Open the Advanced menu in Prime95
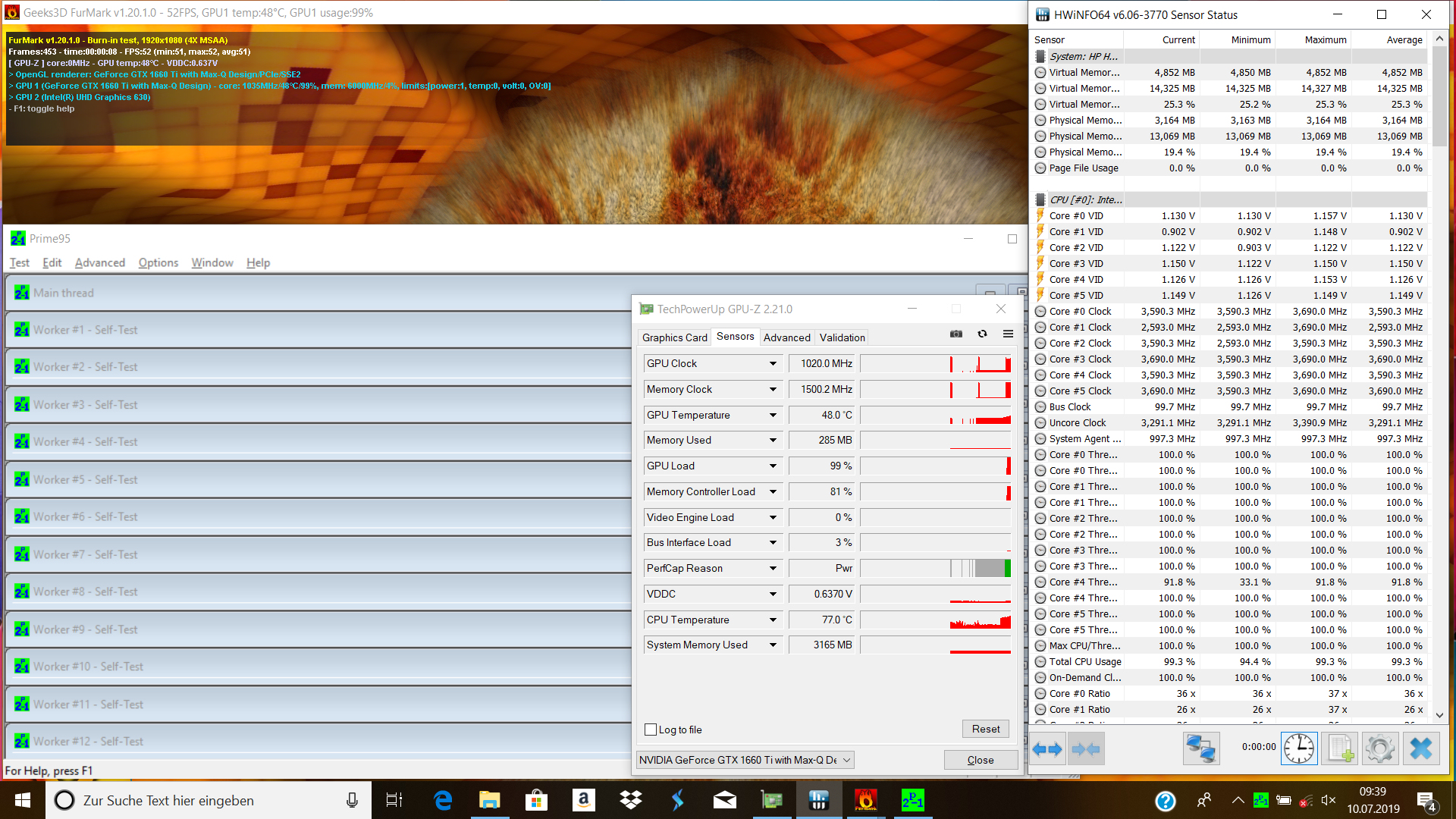This screenshot has width=1456, height=819. coord(99,262)
